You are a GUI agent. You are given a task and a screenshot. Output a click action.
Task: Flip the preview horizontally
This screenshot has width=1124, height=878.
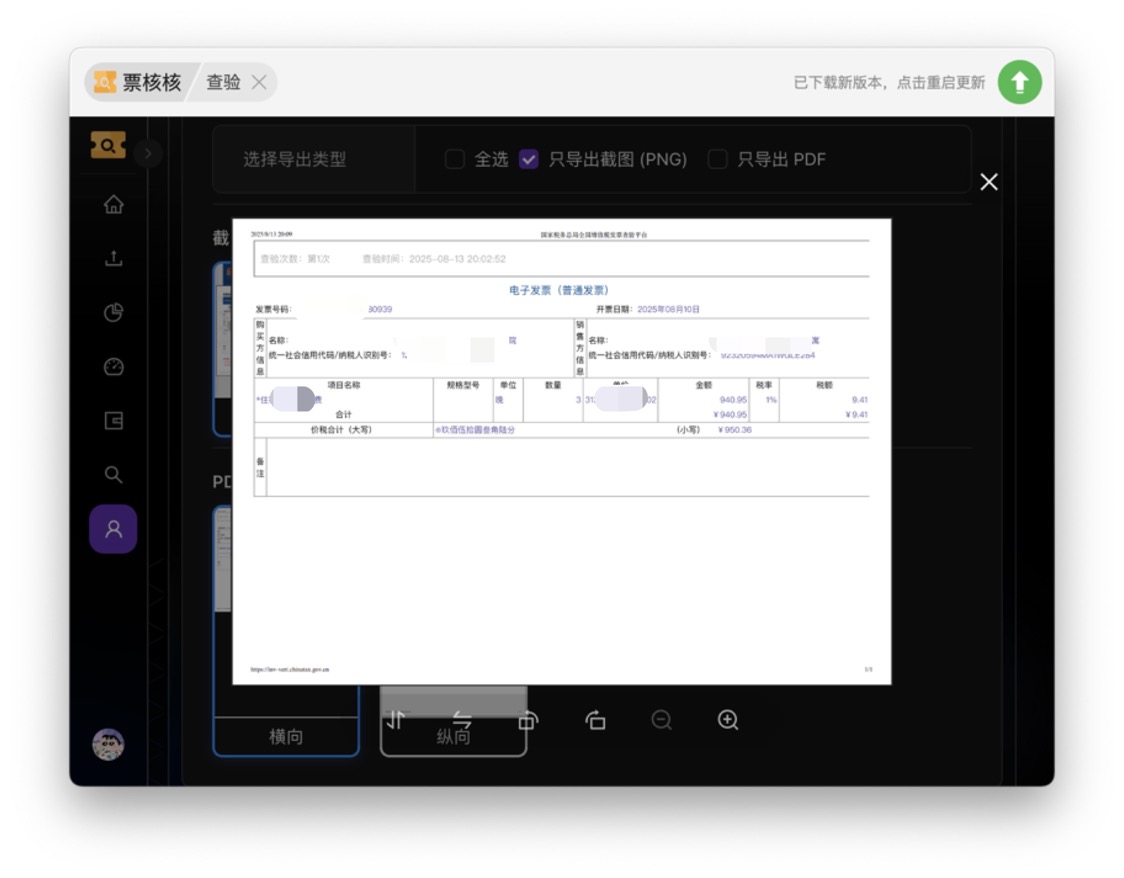coord(462,720)
